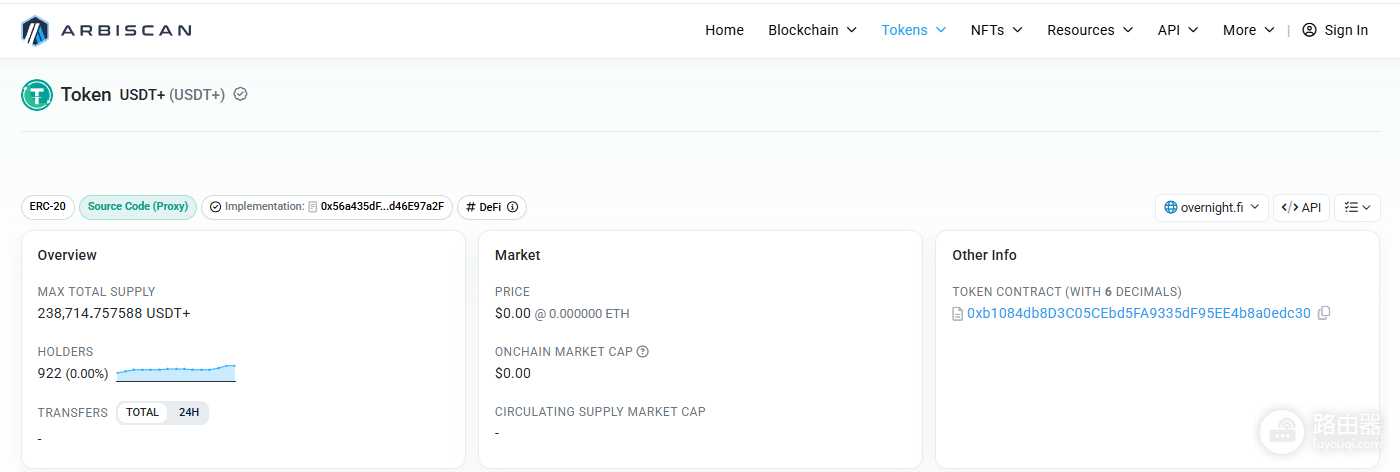Click the USDT+ token logo icon
This screenshot has height=472, width=1400.
coord(37,95)
